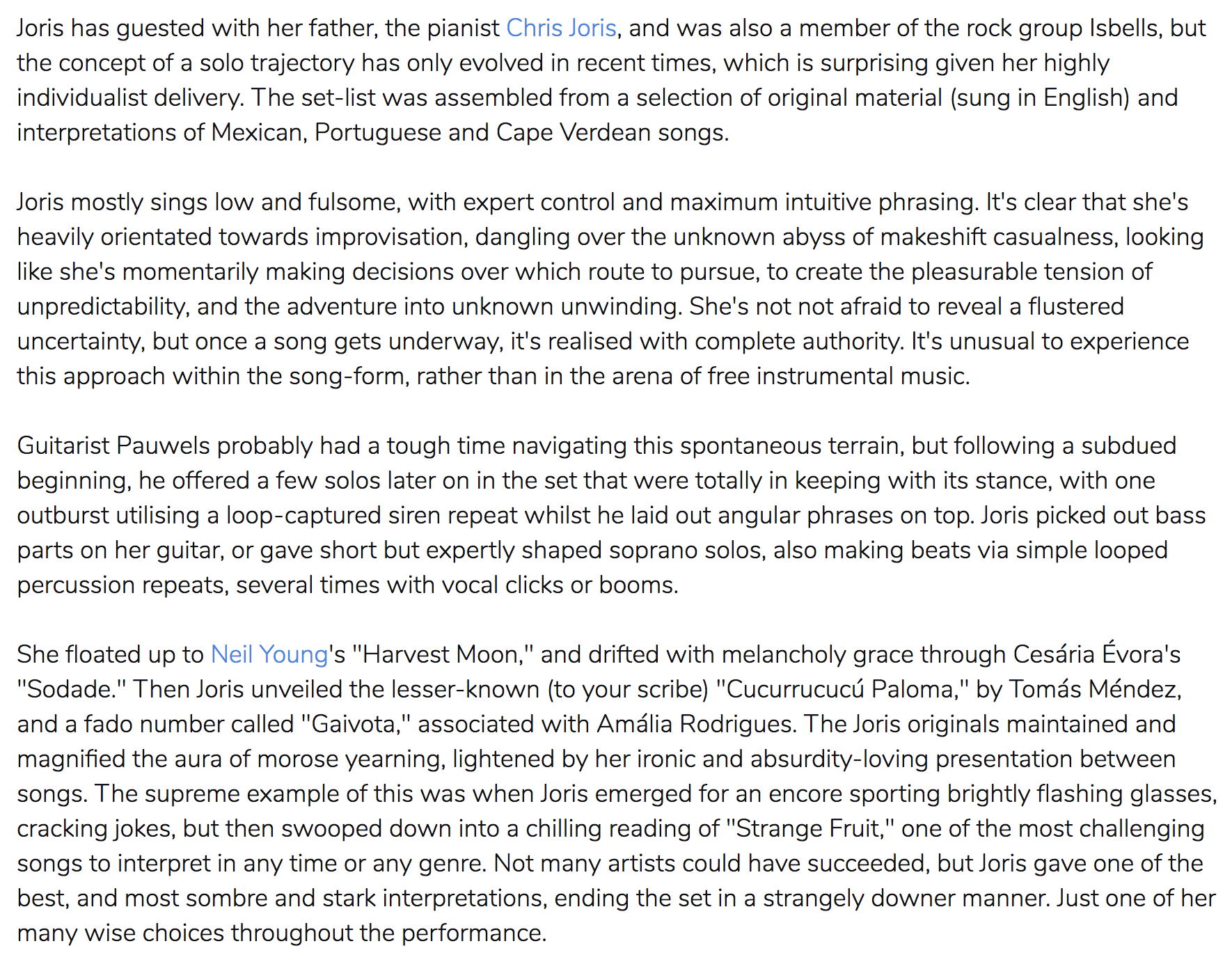Click the name Amália Rodrigues
The width and height of the screenshot is (1232, 962).
[695, 724]
